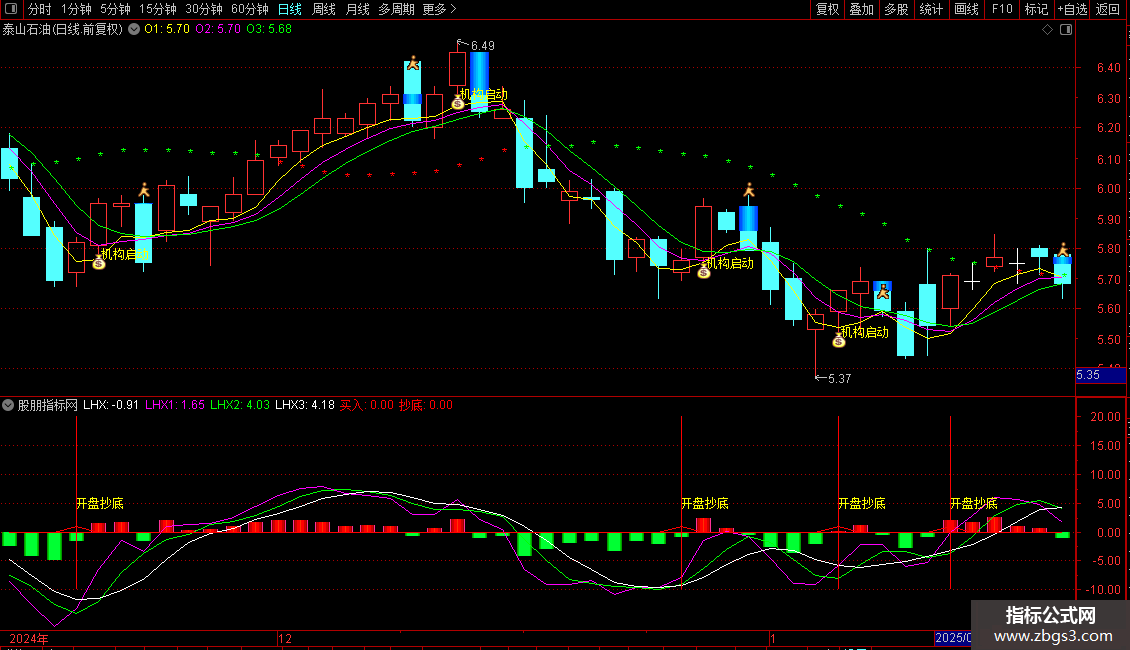Image resolution: width=1130 pixels, height=650 pixels.
Task: Click the diamond icon in chart header
Action: [x=1048, y=29]
